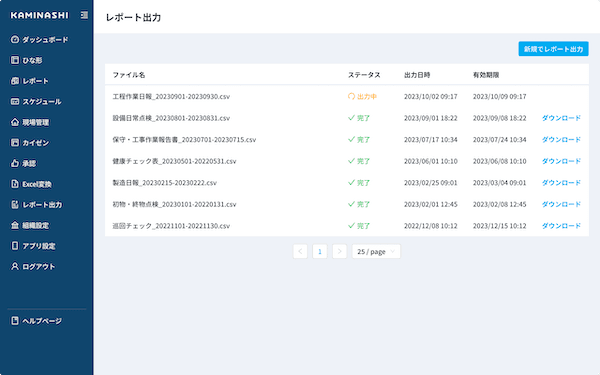Viewport: 600px width, 375px height.
Task: Download 製造日報_20230215-20230222.csv
Action: pos(561,183)
